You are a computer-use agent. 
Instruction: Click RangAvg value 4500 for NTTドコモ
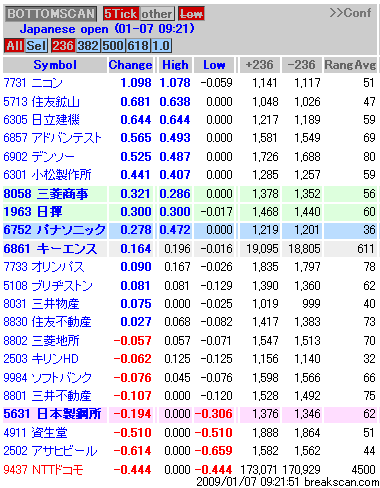click(363, 470)
